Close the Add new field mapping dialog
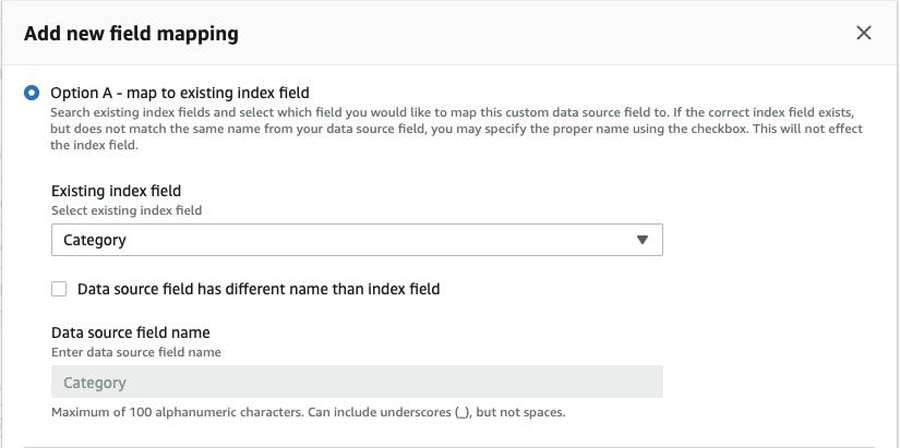The image size is (900, 448). (x=864, y=33)
